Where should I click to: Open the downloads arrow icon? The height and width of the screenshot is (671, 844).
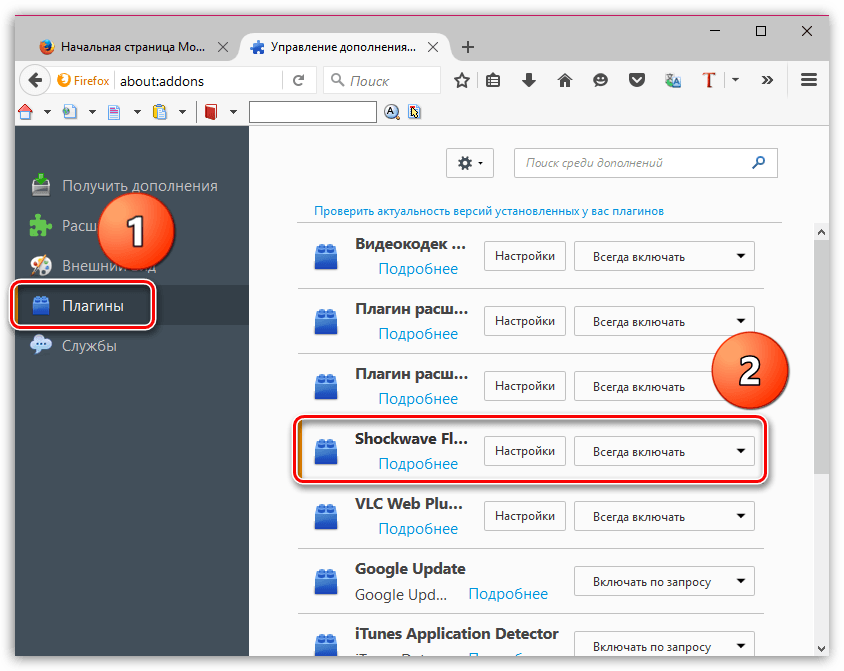coord(529,80)
